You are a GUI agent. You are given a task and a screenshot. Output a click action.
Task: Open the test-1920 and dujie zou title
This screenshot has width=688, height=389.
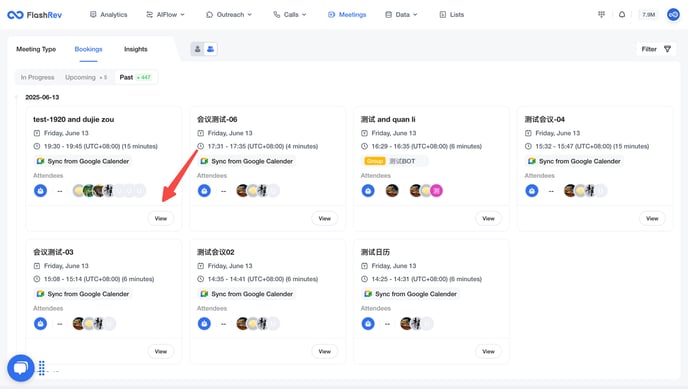[74, 119]
